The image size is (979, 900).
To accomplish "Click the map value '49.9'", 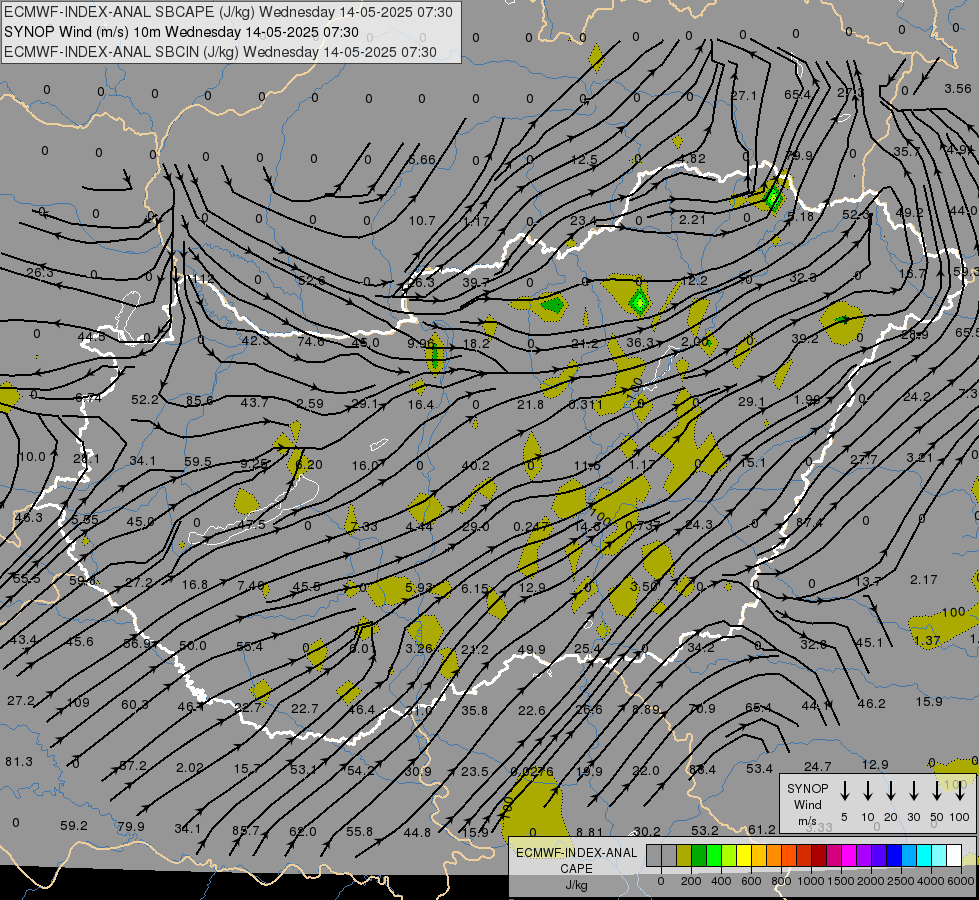I will [531, 650].
